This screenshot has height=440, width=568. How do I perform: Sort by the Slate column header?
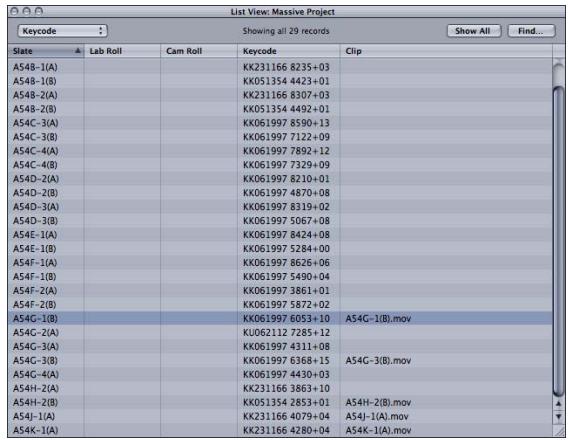coord(46,51)
